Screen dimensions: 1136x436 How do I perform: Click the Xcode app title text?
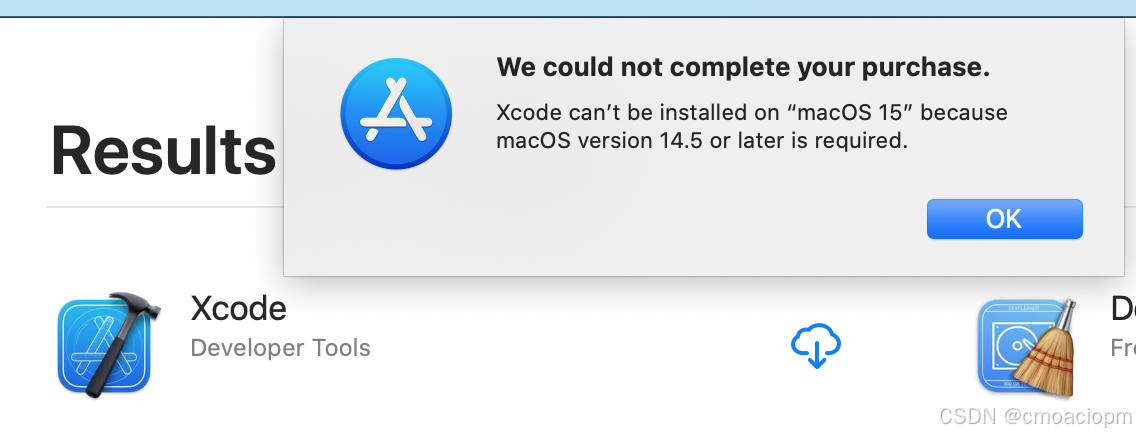238,309
